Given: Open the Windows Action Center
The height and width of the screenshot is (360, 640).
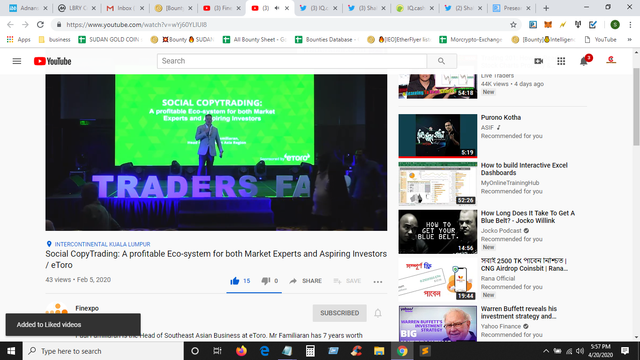Looking at the screenshot, I should 625,351.
